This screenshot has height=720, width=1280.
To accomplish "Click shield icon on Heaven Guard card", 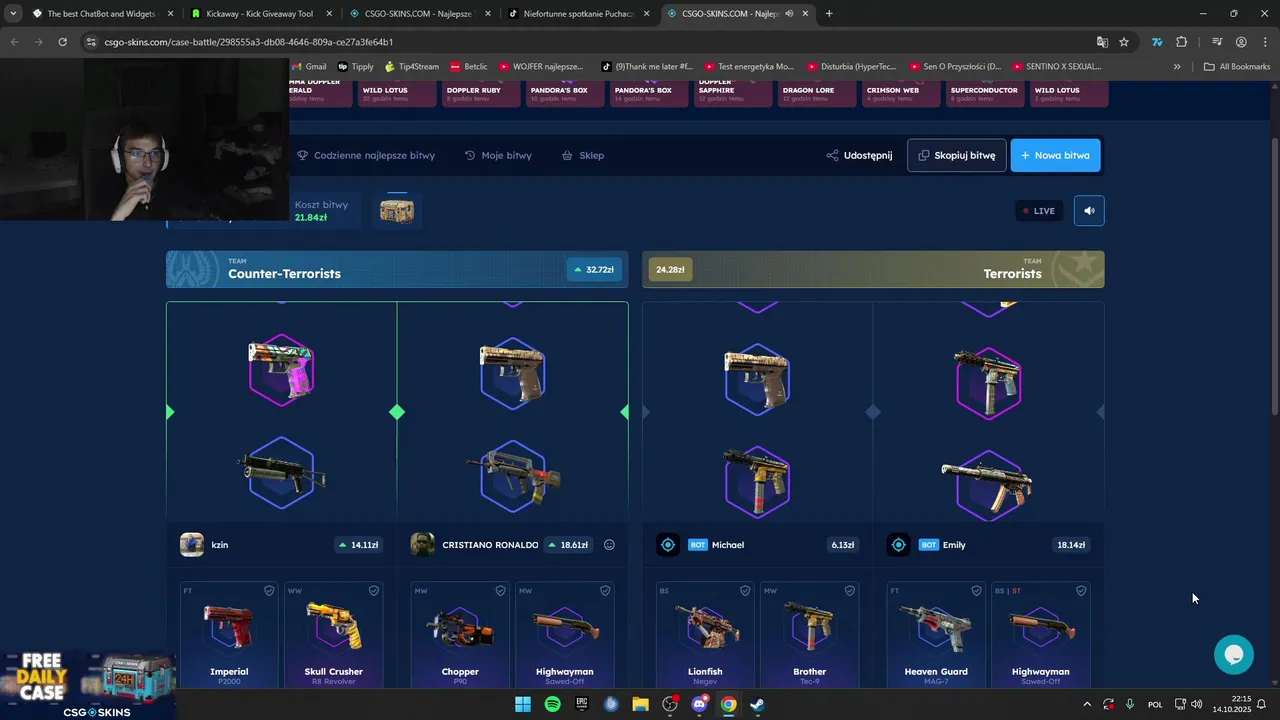I will tap(976, 591).
